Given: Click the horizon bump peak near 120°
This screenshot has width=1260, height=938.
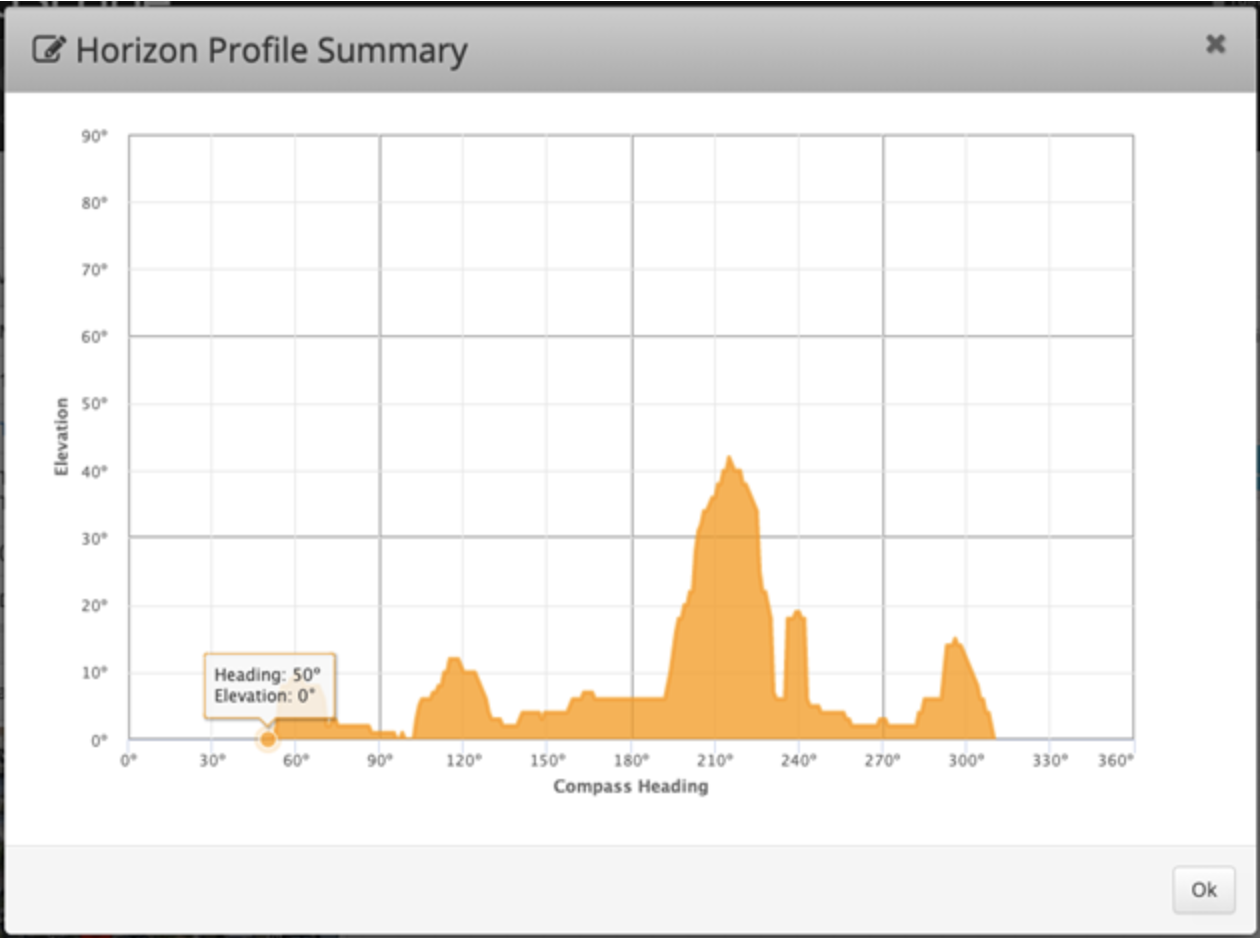Looking at the screenshot, I should pyautogui.click(x=454, y=662).
